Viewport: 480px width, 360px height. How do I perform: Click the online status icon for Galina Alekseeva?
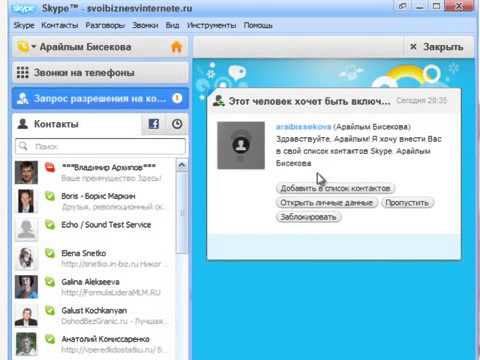(x=50, y=282)
